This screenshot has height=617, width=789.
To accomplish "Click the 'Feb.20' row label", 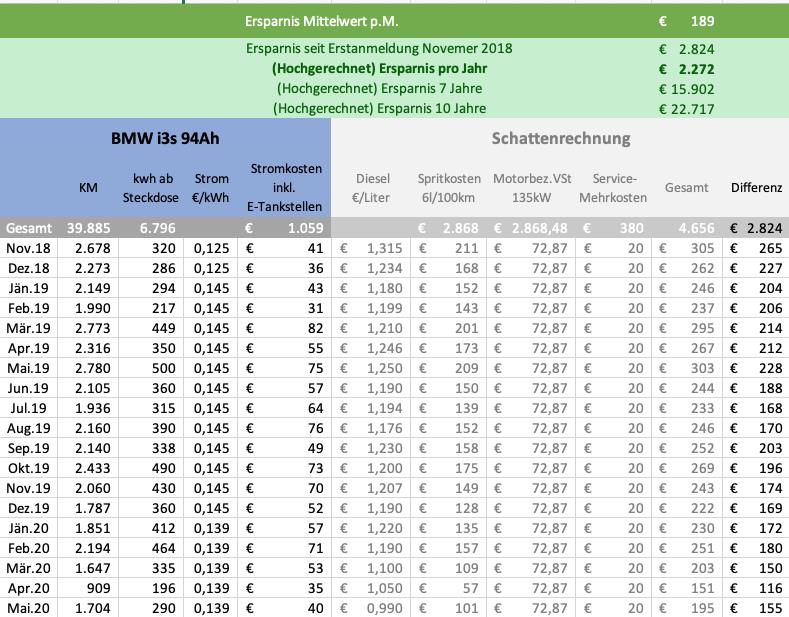I will pos(28,548).
